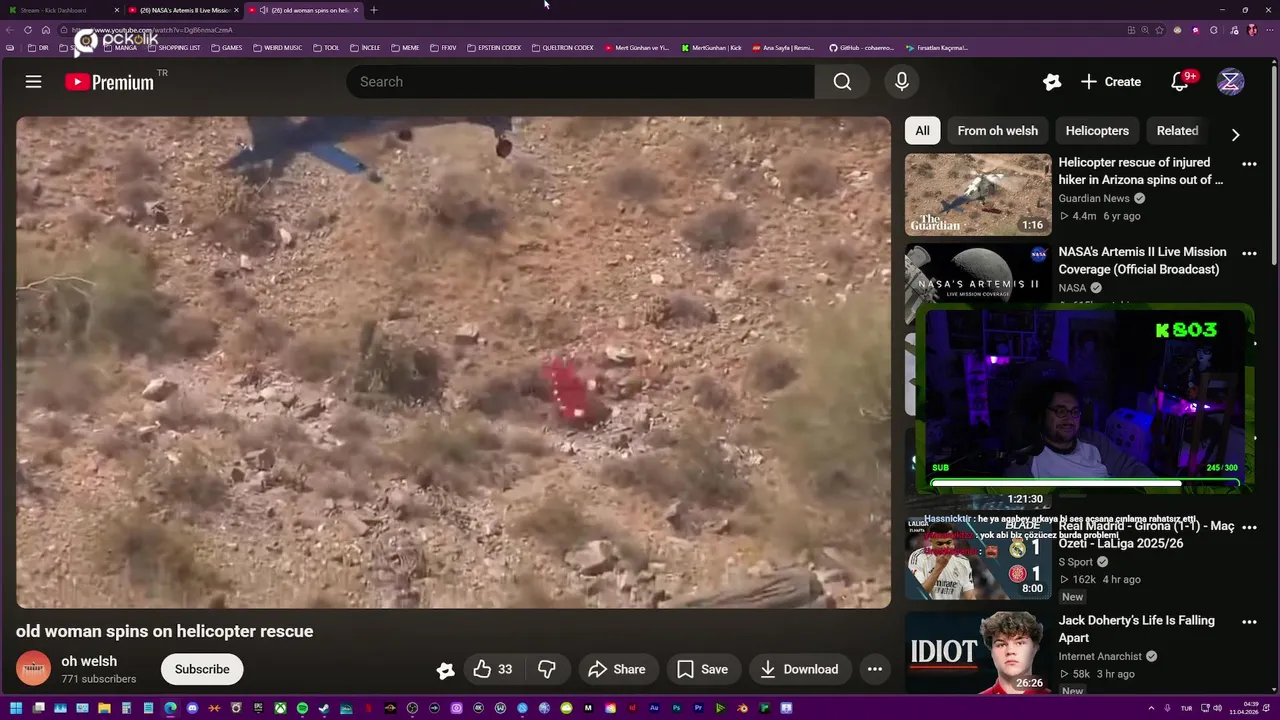Open the notifications bell
The width and height of the screenshot is (1280, 720).
(x=1180, y=82)
